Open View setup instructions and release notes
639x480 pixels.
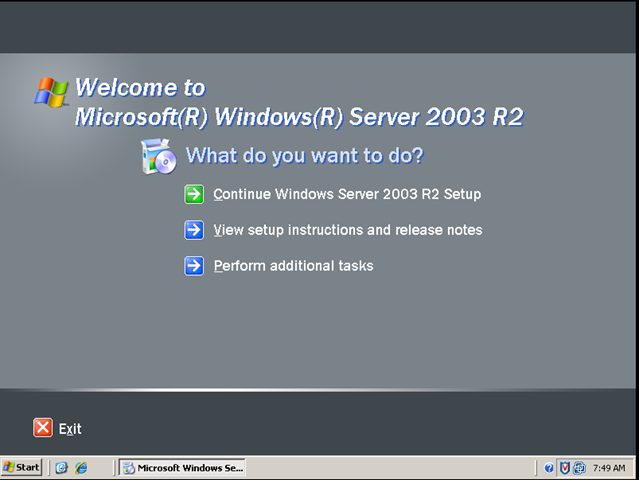[x=347, y=230]
